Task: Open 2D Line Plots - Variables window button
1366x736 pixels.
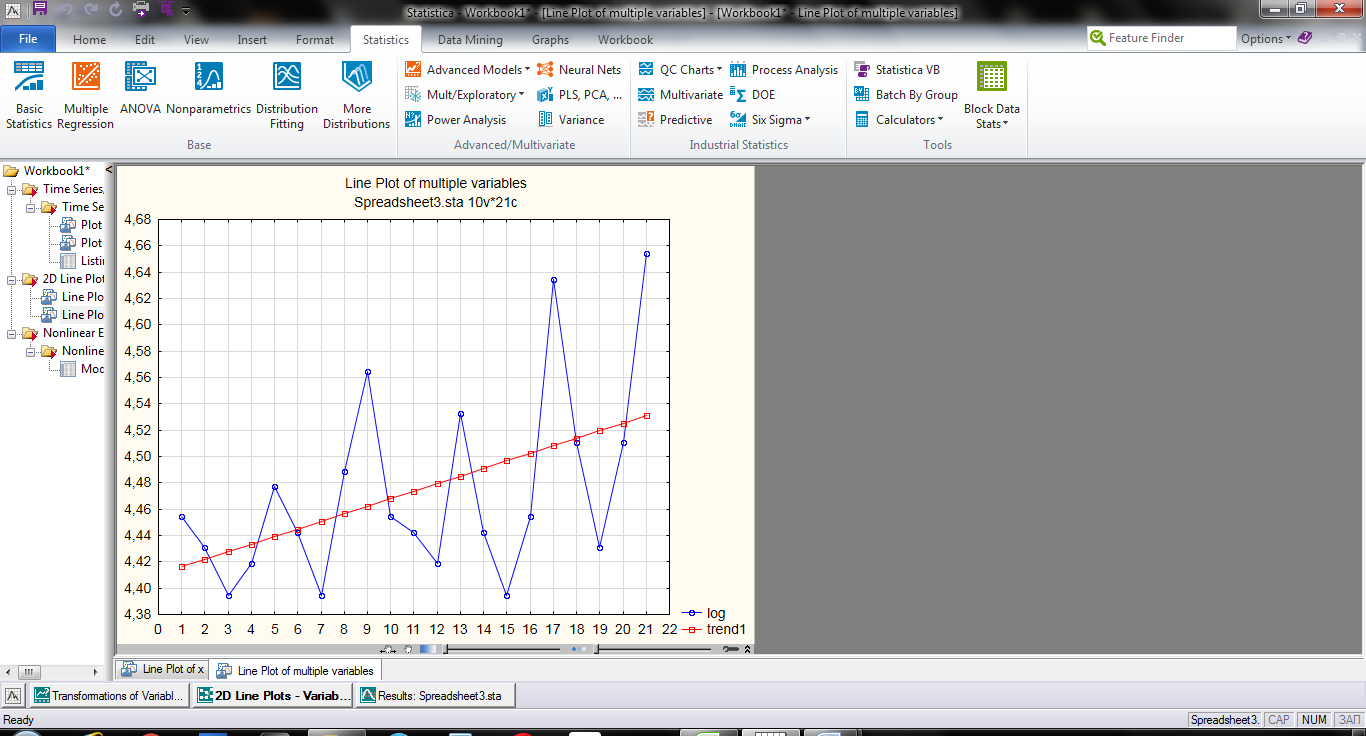Action: 273,696
